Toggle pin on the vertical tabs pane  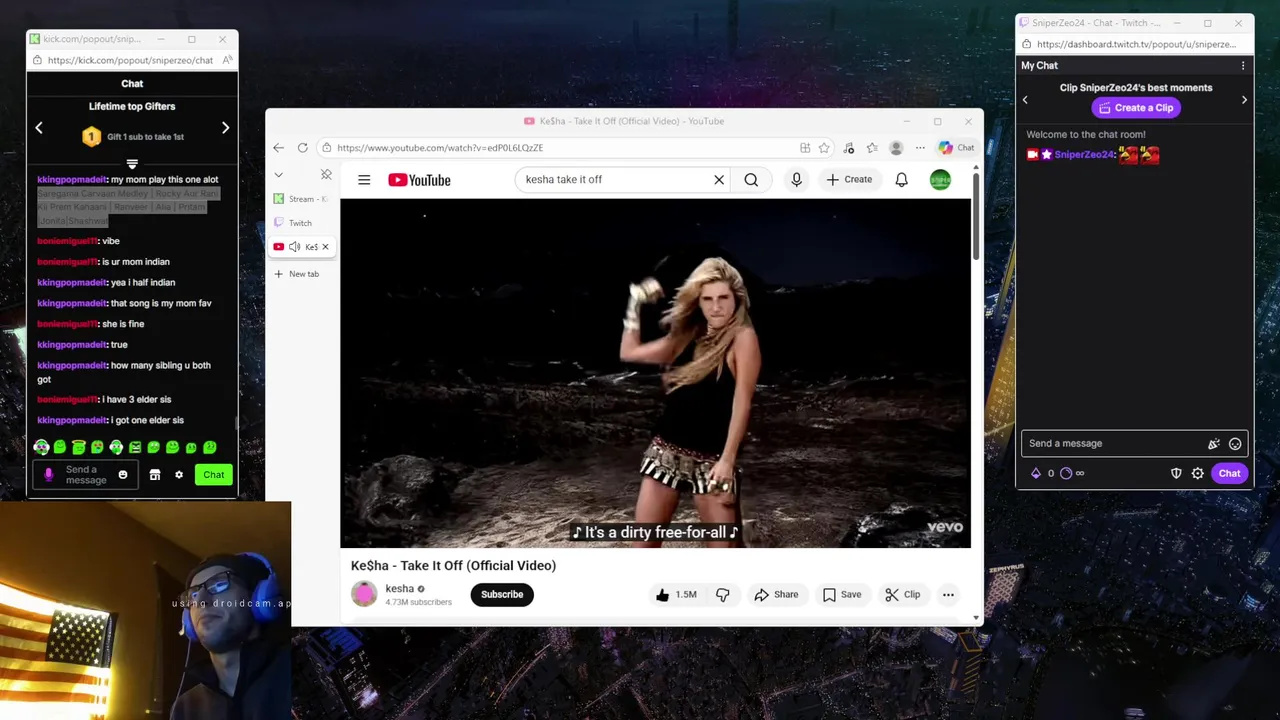326,175
